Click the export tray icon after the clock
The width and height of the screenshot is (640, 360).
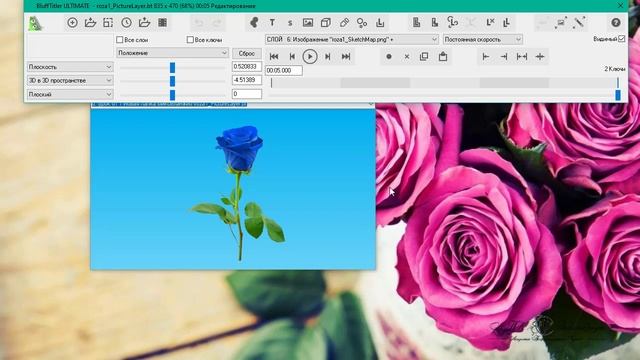[x=144, y=22]
